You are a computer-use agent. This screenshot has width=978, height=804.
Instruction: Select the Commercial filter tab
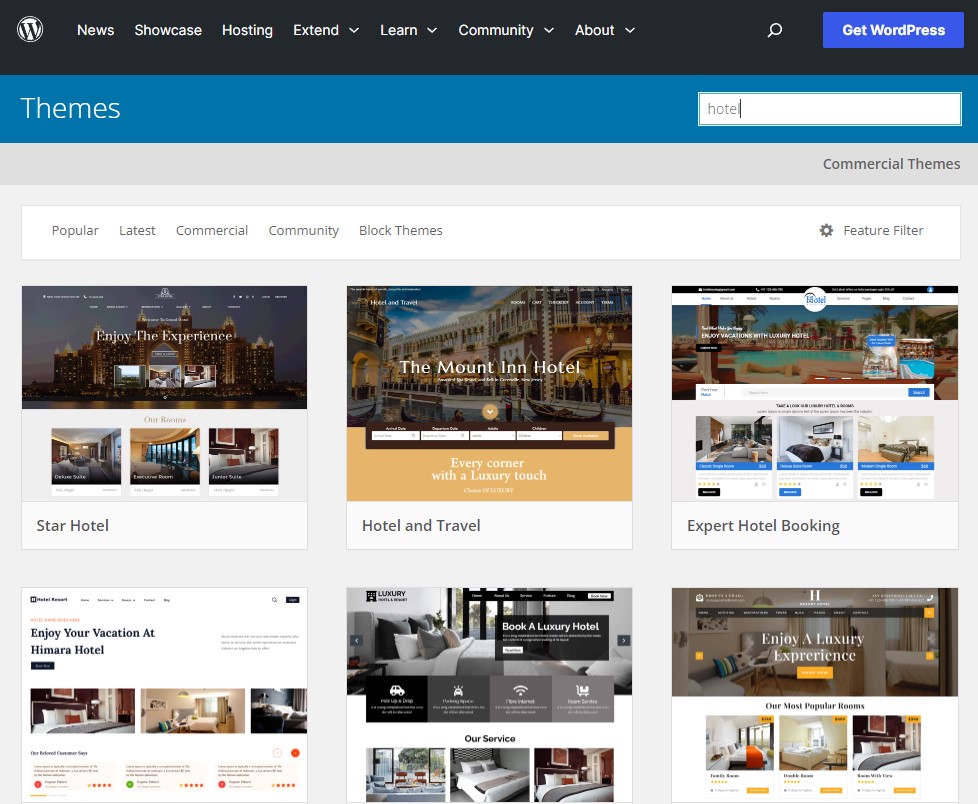click(211, 230)
